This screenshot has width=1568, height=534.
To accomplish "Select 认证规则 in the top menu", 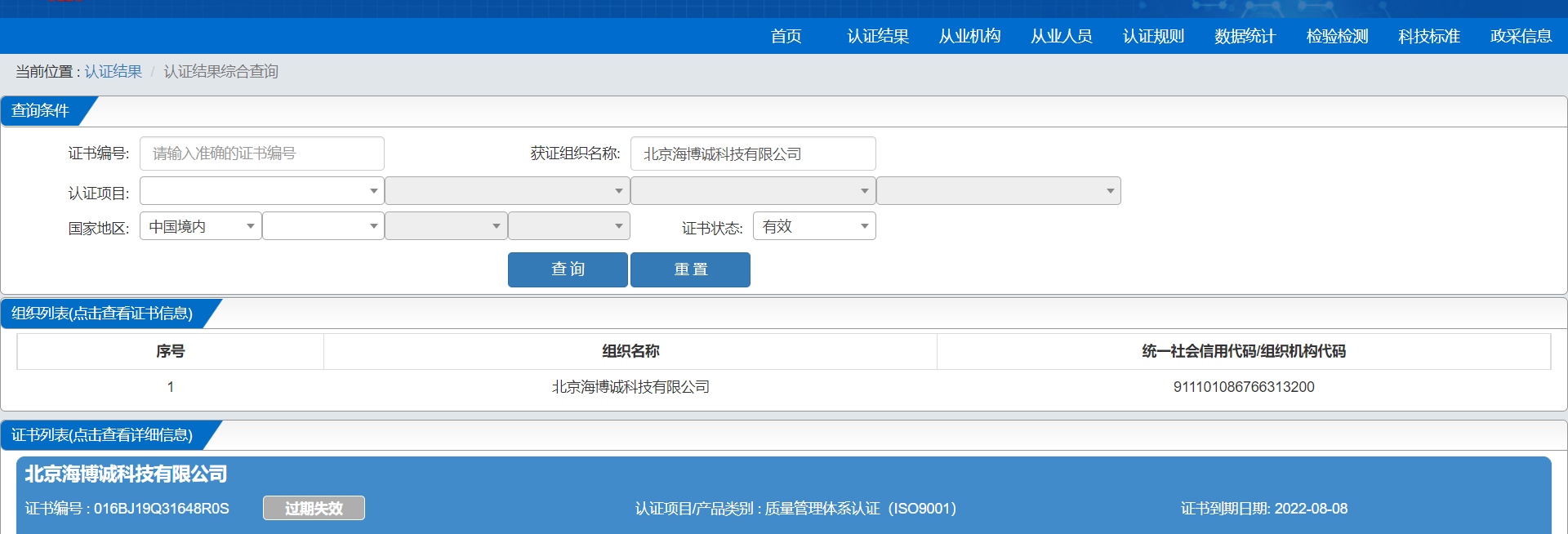I will click(x=1153, y=36).
